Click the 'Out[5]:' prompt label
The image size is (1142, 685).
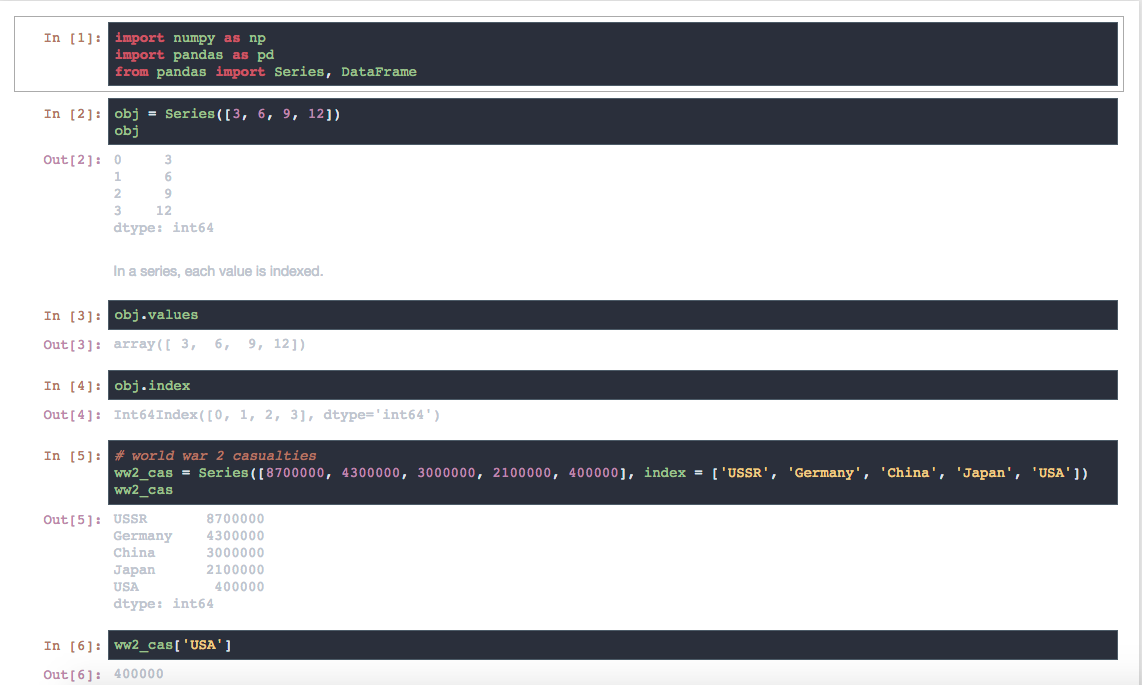(x=72, y=520)
